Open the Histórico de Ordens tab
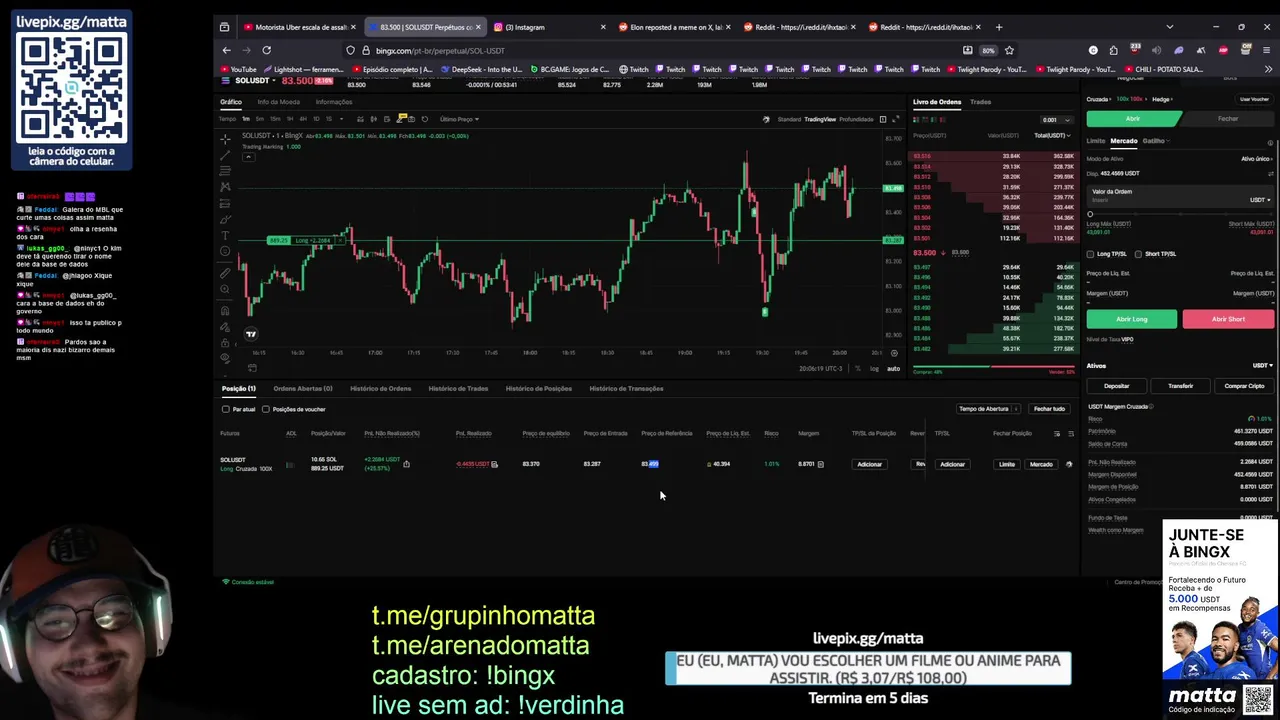 point(380,388)
